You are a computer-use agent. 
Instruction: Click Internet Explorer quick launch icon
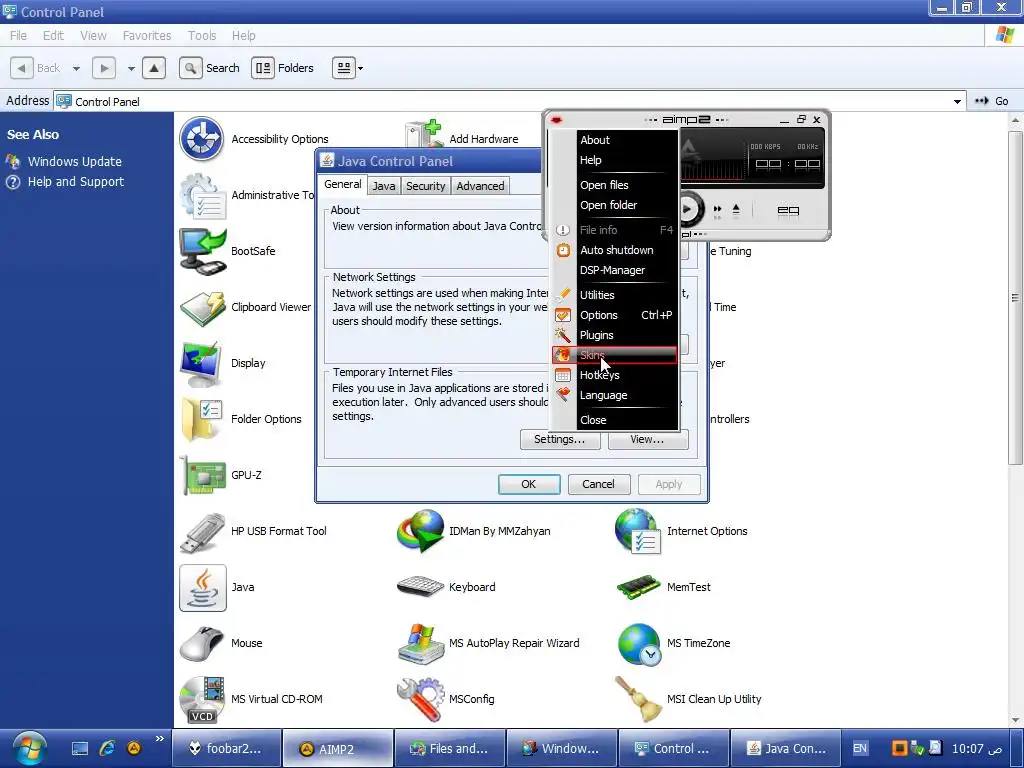point(107,748)
